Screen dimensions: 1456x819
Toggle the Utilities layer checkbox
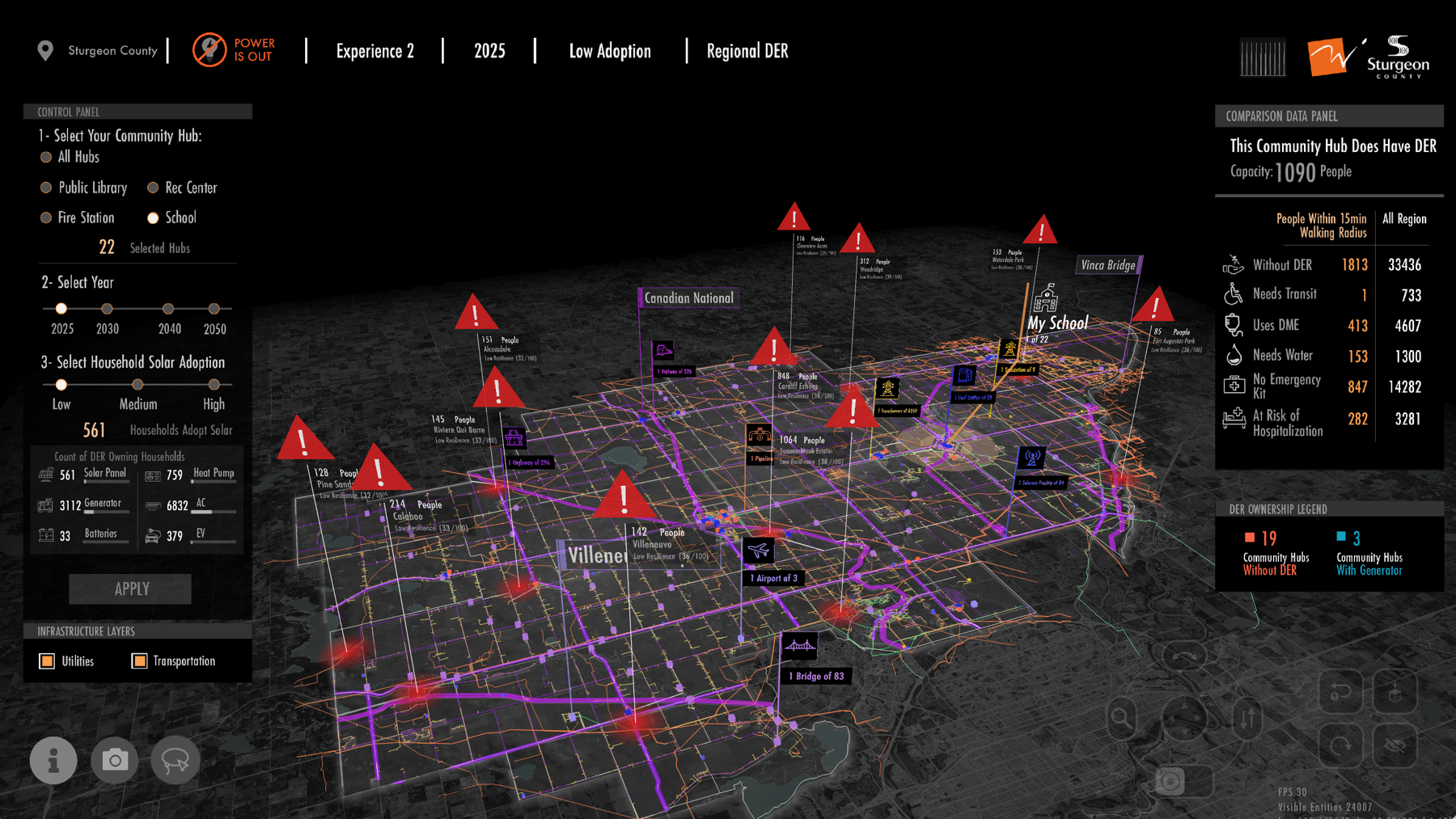[47, 661]
